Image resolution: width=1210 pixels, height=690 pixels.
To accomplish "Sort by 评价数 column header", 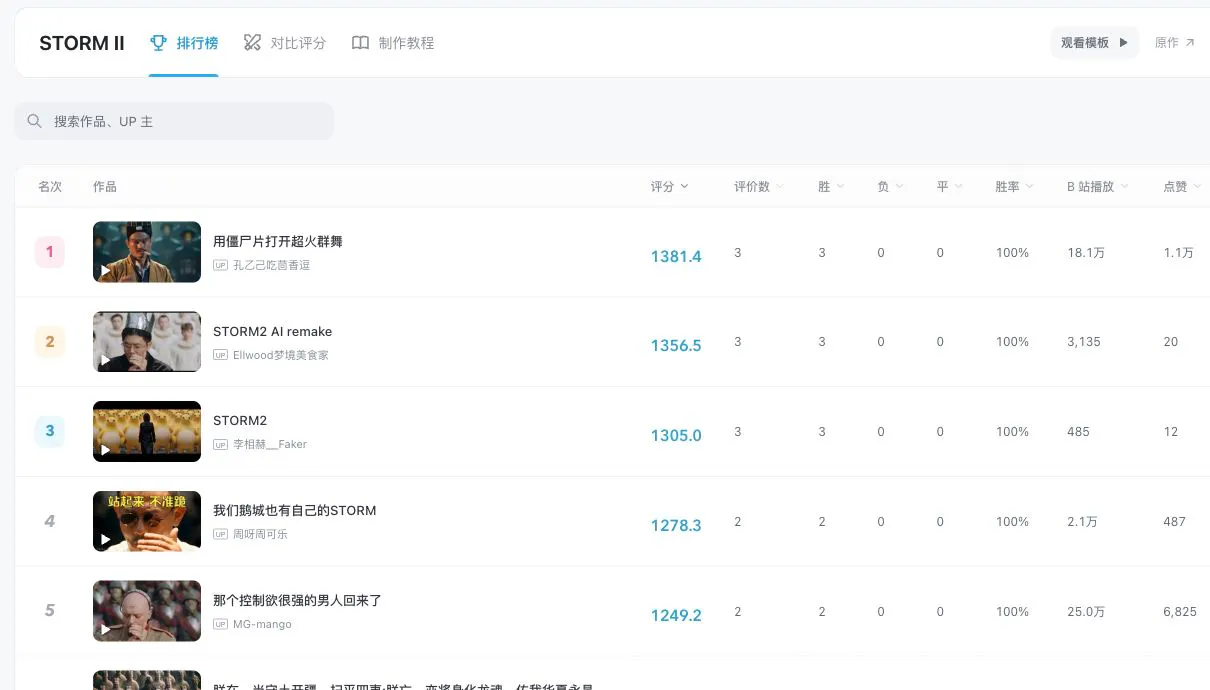I will point(759,187).
